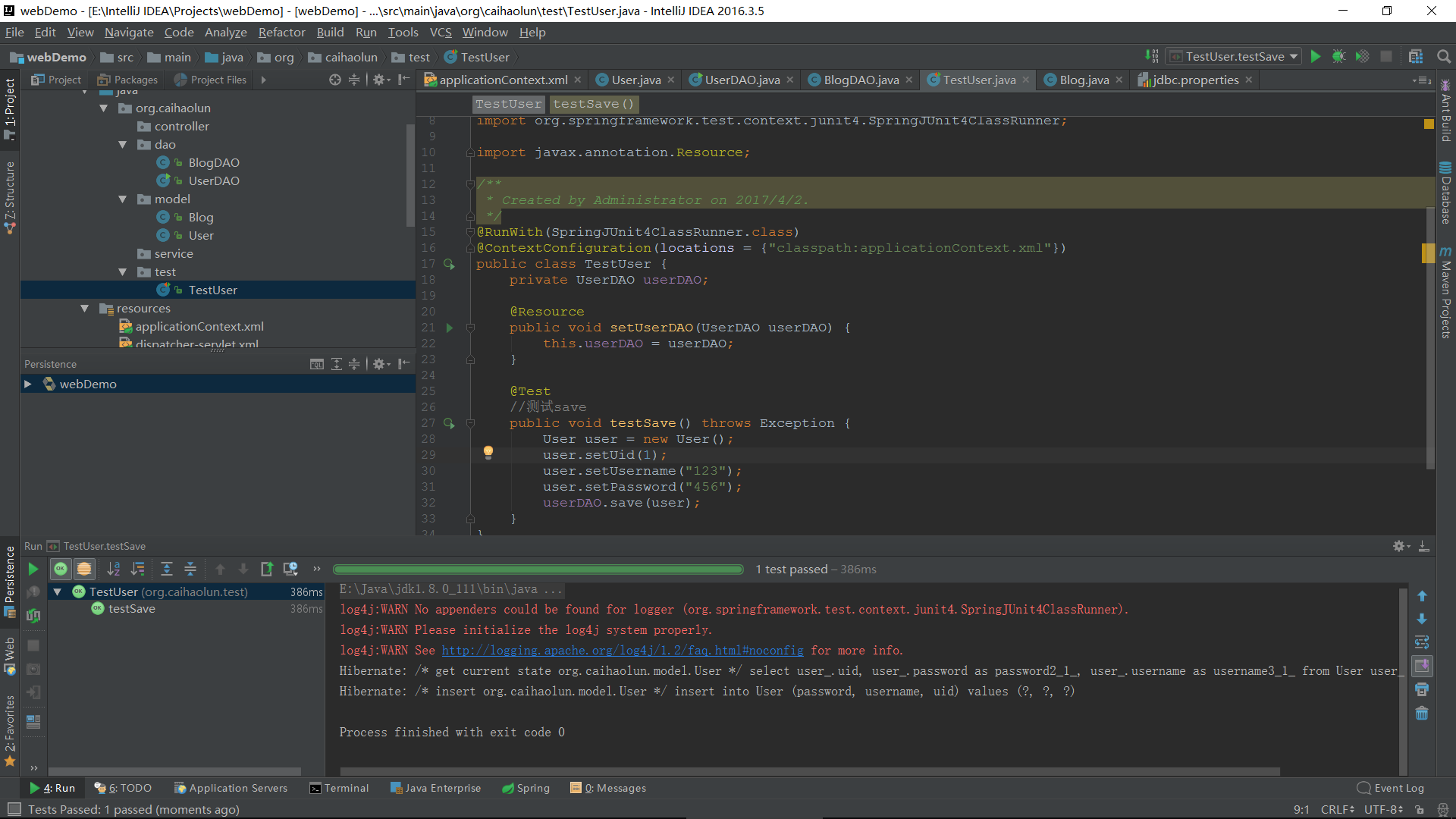Toggle soft-wrap in the console
The width and height of the screenshot is (1456, 819).
(x=1422, y=642)
